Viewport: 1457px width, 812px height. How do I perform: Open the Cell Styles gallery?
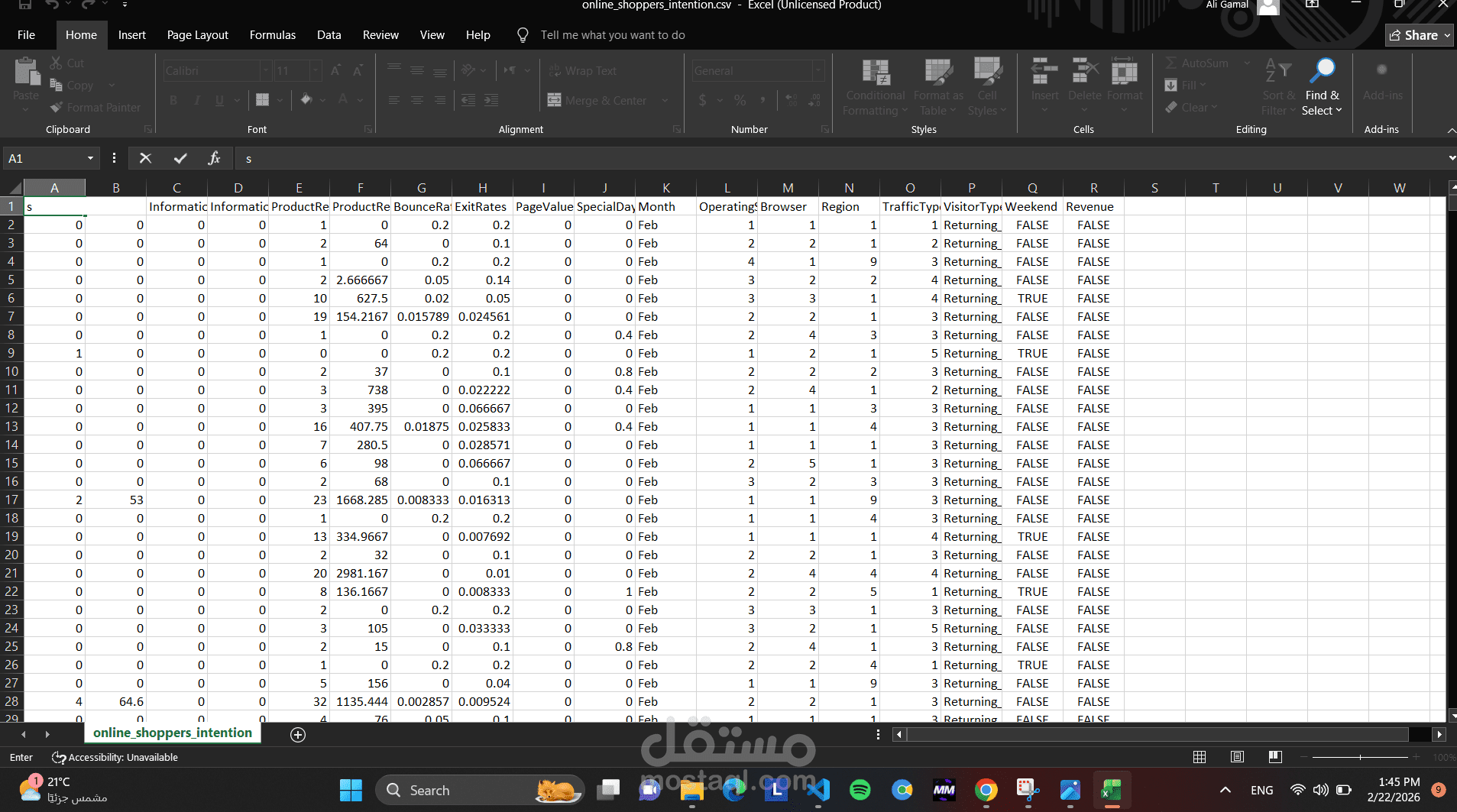[987, 87]
